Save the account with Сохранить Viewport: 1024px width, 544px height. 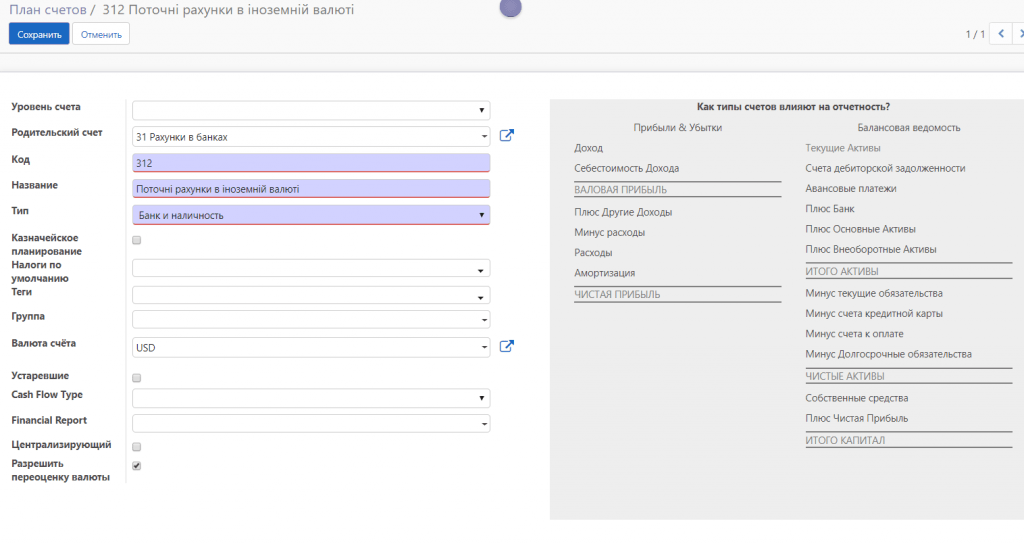click(x=39, y=34)
